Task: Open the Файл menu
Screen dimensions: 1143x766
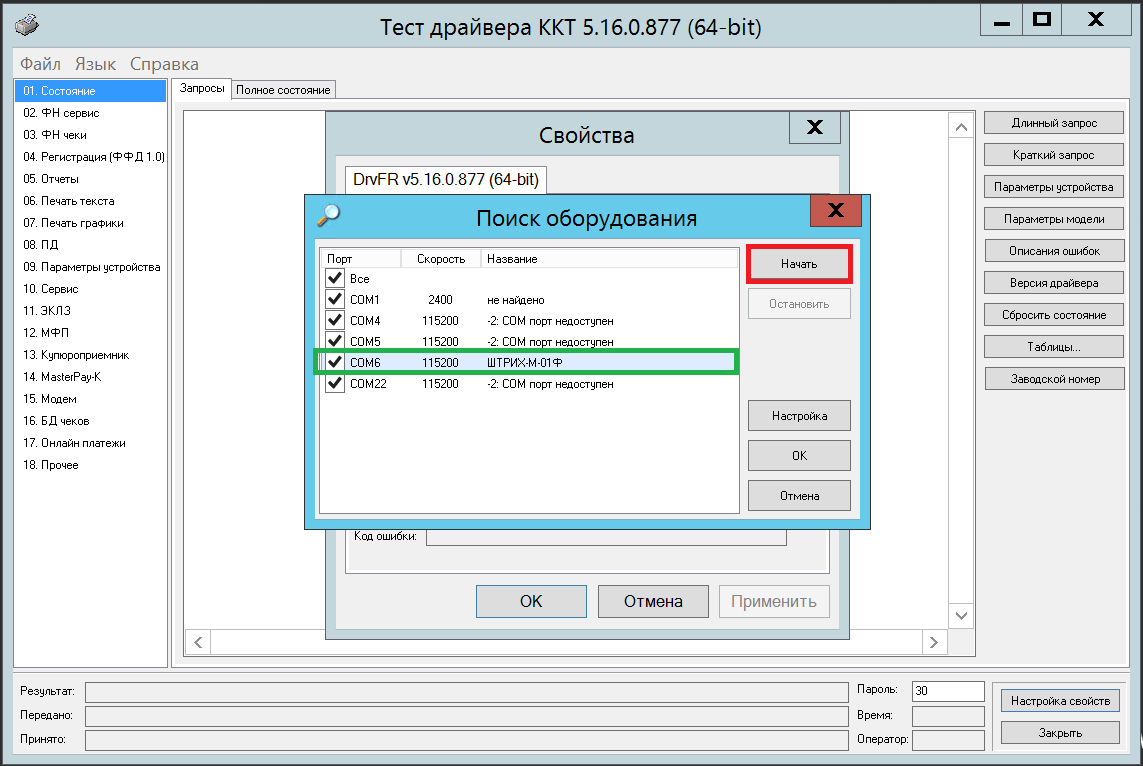Action: (x=40, y=64)
